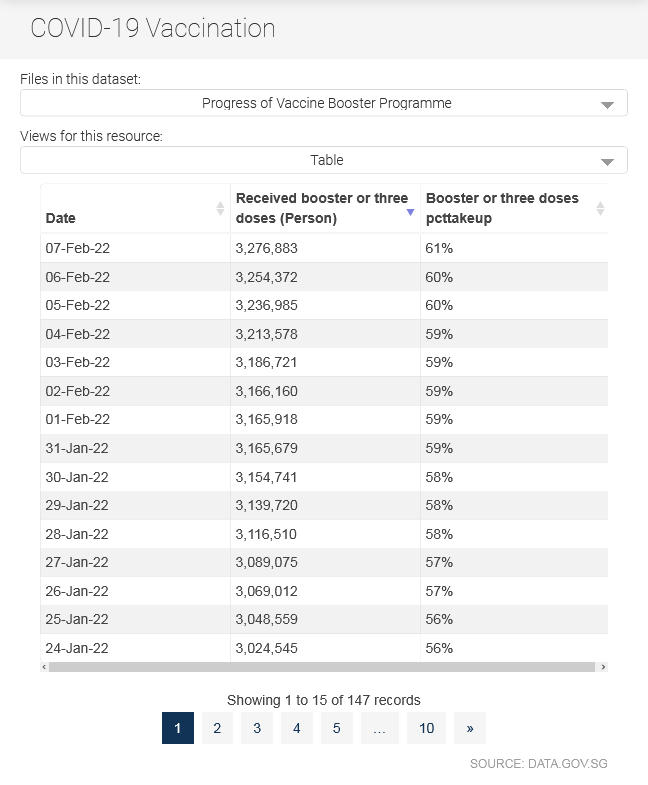This screenshot has height=785, width=648.
Task: Sort by Booster pcttakeup column arrows
Action: tap(600, 208)
